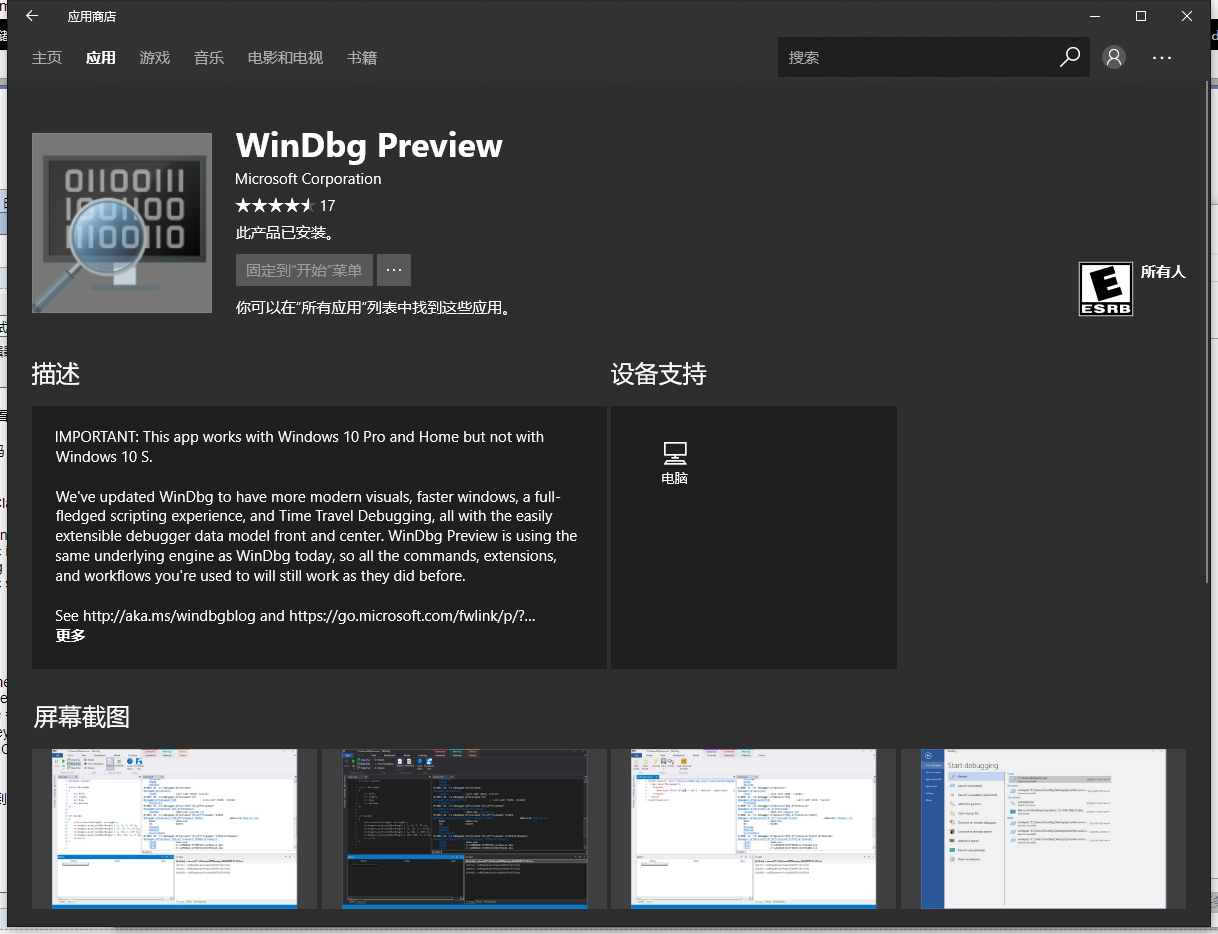Switch to the 游戏 tab
The height and width of the screenshot is (934, 1218).
tap(155, 58)
